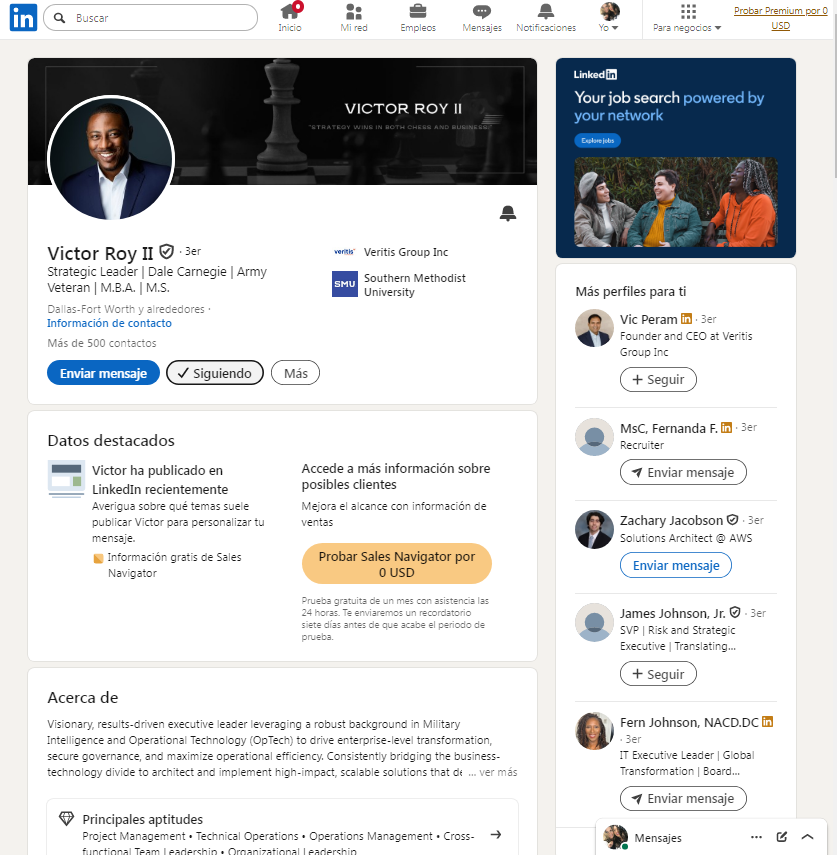837x855 pixels.
Task: Open Fern Johnson's profile photo
Action: click(x=594, y=731)
